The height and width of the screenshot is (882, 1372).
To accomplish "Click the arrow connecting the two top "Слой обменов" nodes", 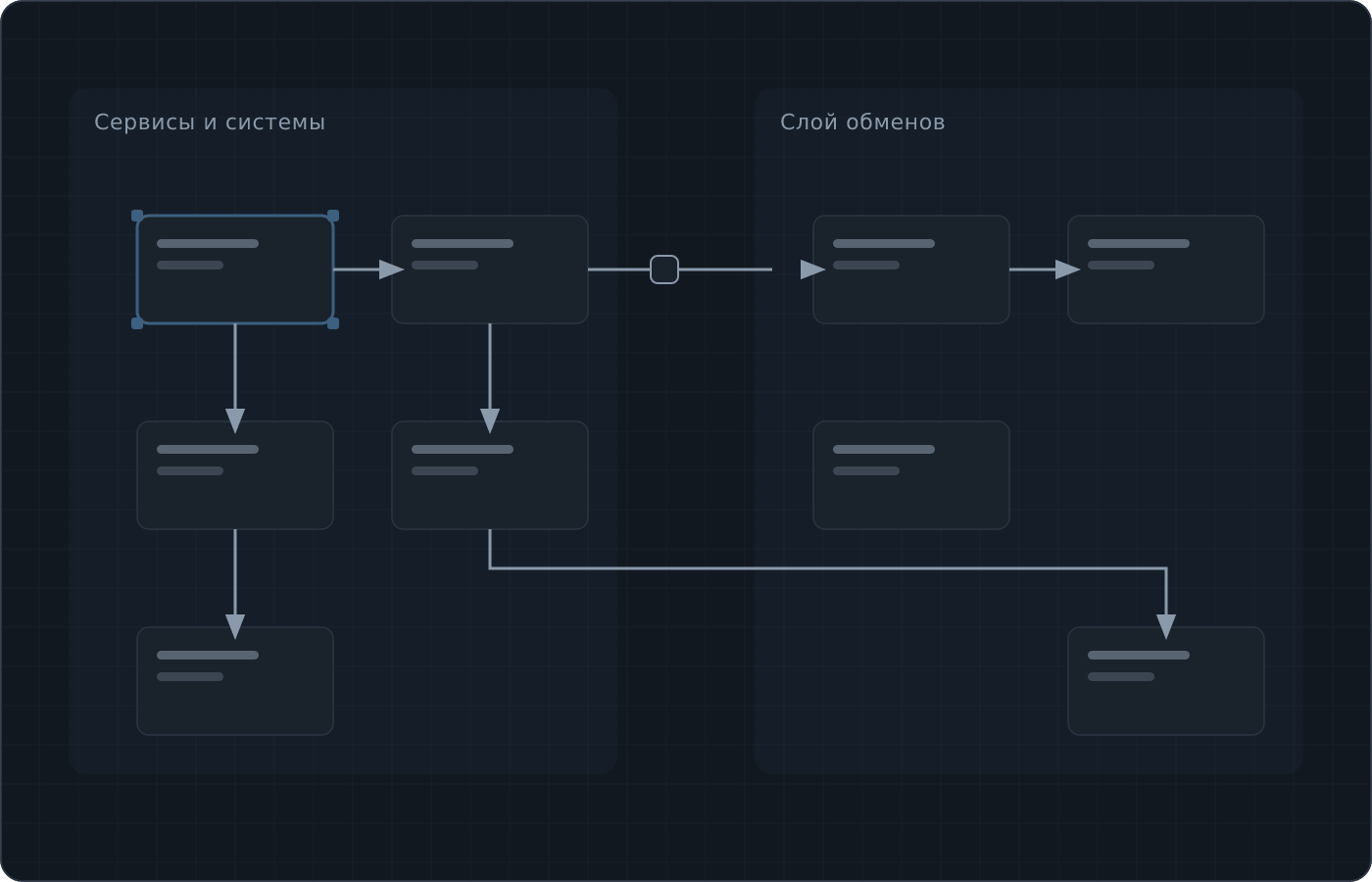I will click(x=1045, y=269).
